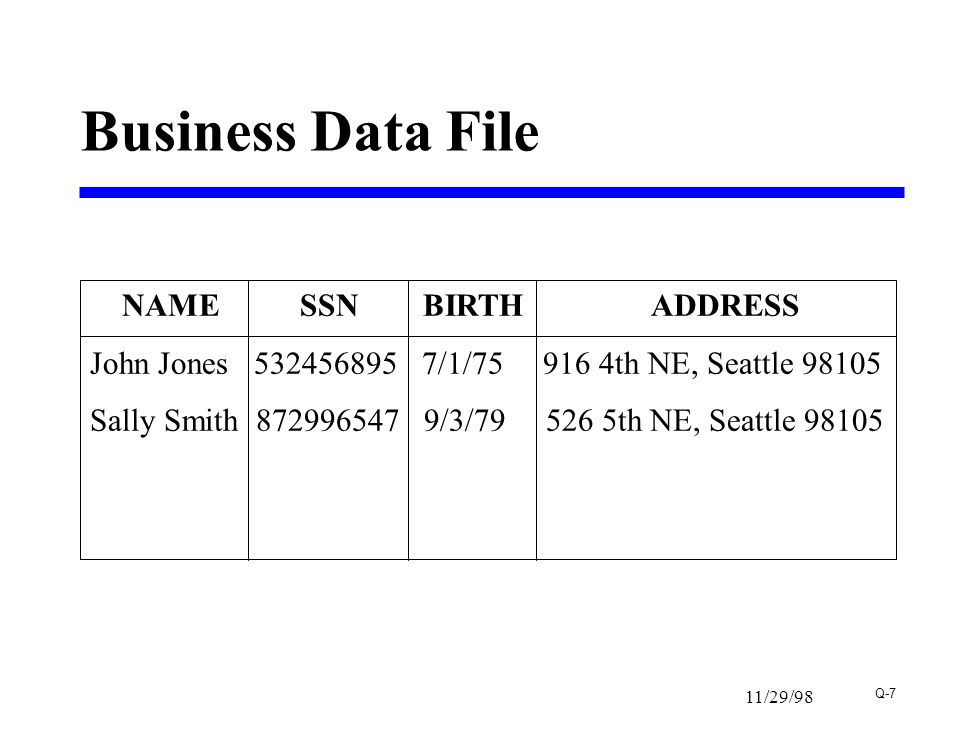Click the Business Data File title

[310, 132]
